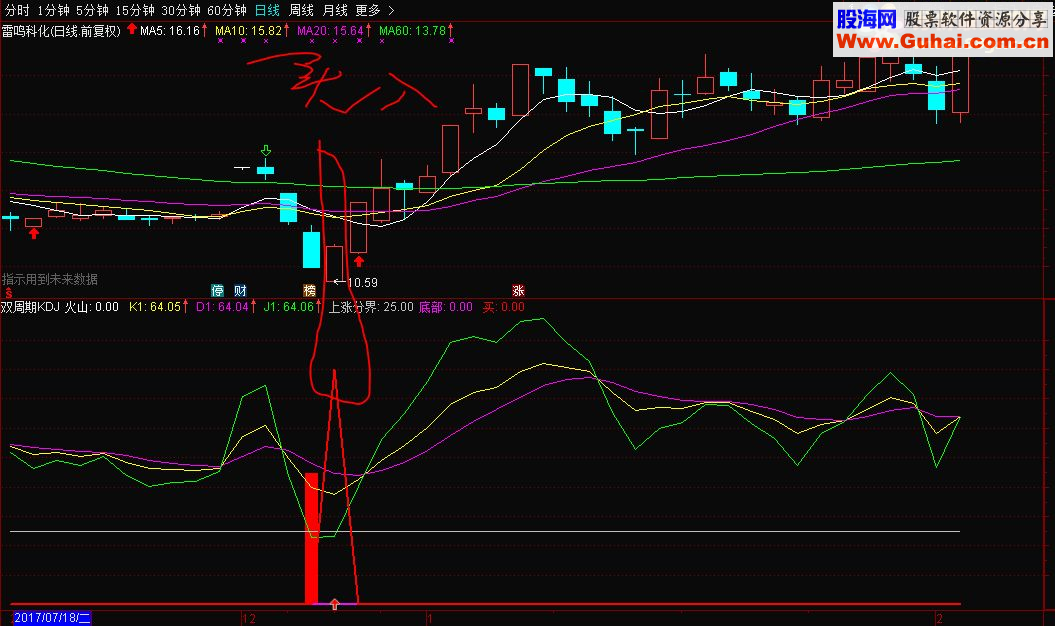Click the MA5: 16.16 label
The image size is (1055, 626).
coord(170,31)
